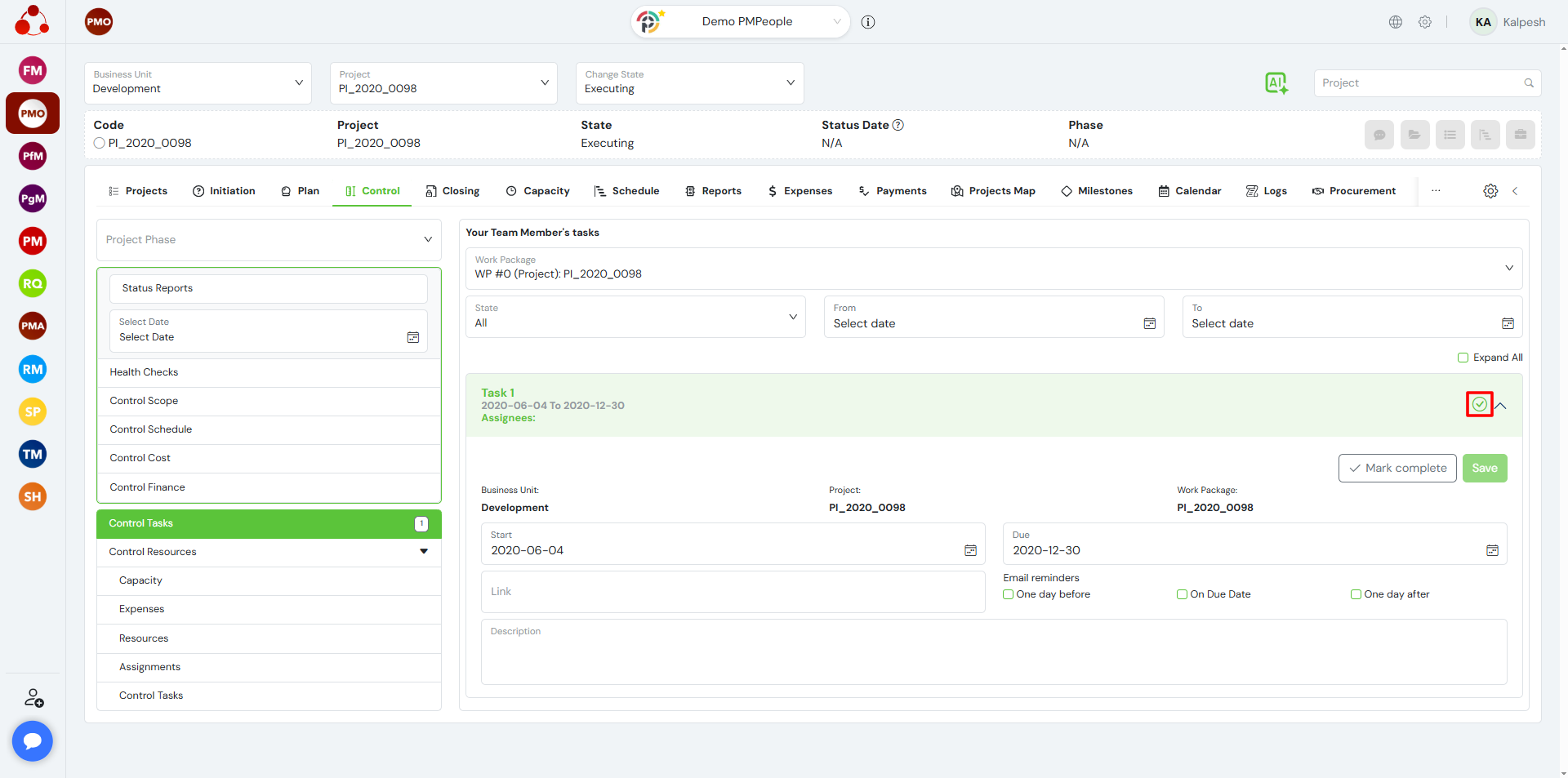Click the Mark complete button
Image resolution: width=1568 pixels, height=778 pixels.
point(1397,468)
